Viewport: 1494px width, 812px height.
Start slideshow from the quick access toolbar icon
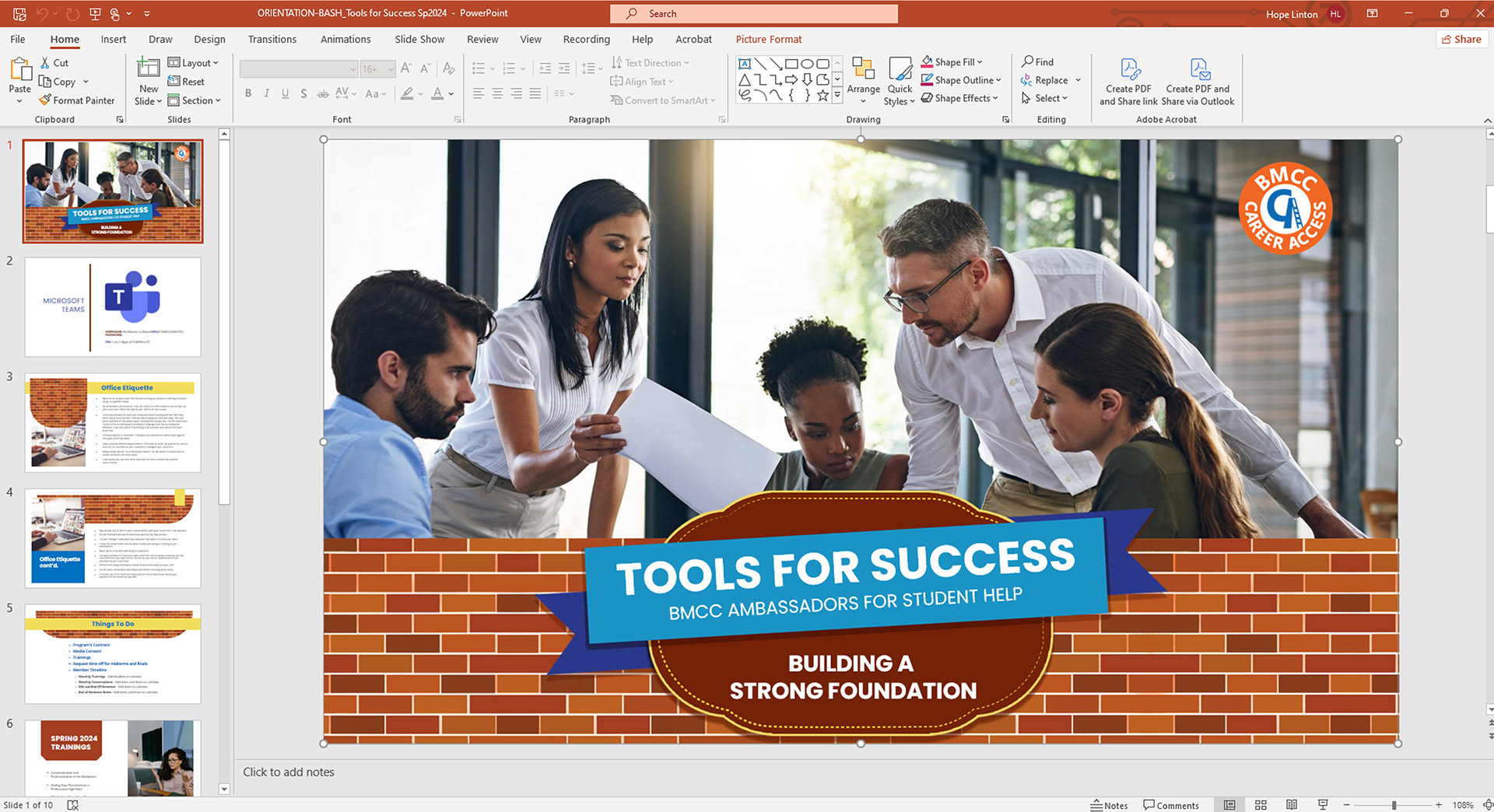point(95,14)
